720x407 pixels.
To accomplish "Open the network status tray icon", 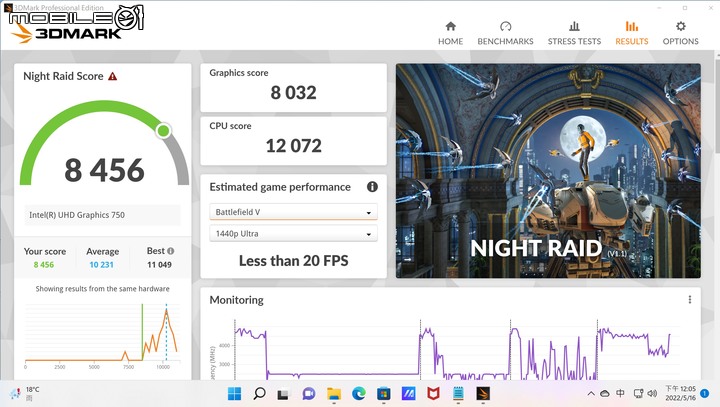I will click(638, 394).
